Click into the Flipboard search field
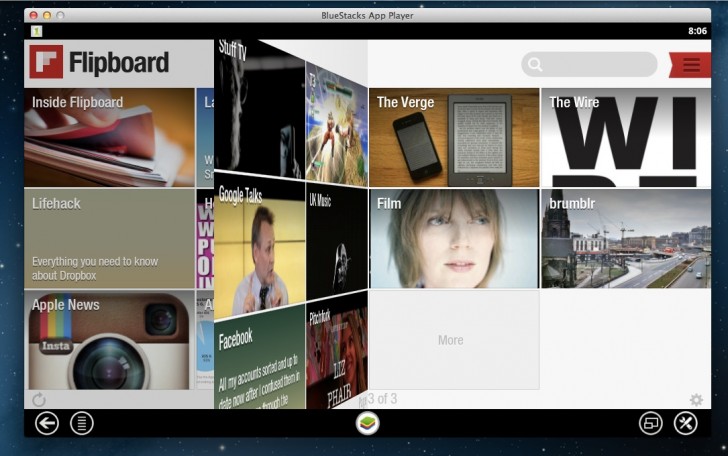Viewport: 728px width, 456px height. coord(589,64)
